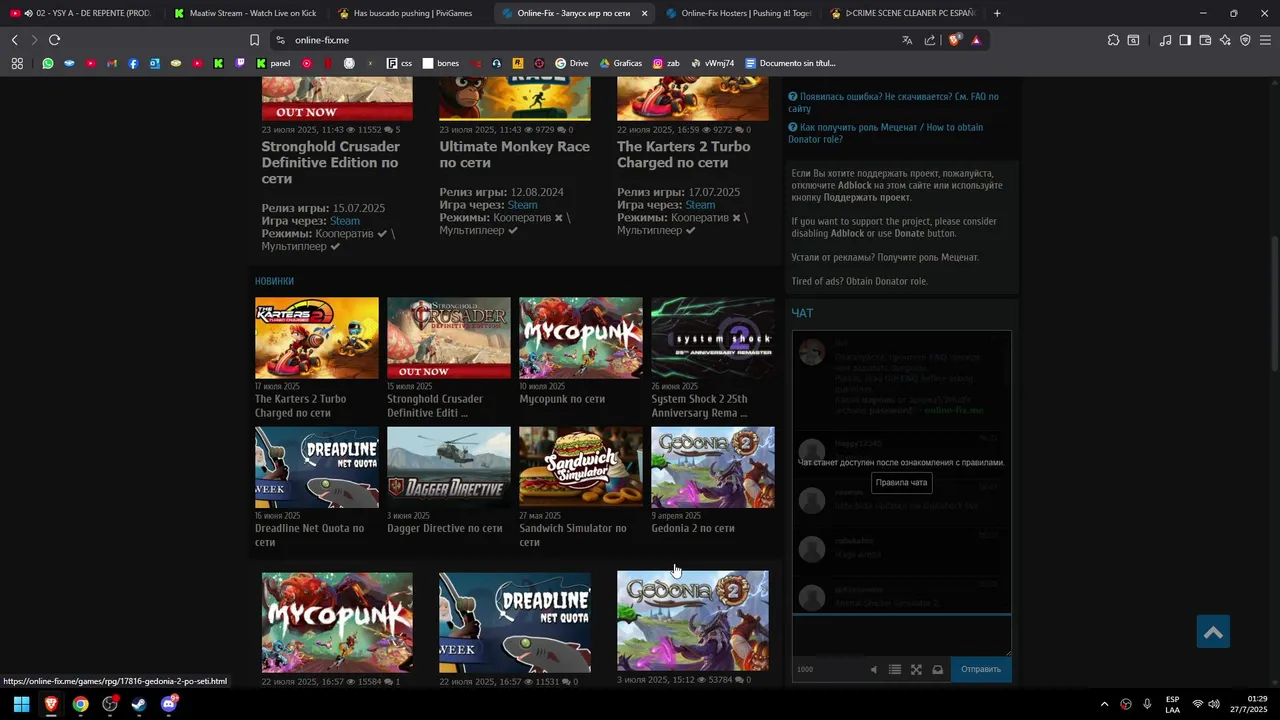1280x720 pixels.
Task: Click the Steam link under Ultimate Monkey Race
Action: tap(522, 205)
